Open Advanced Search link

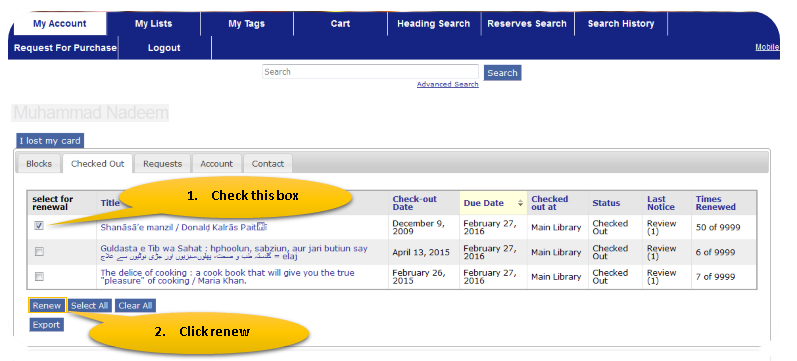[447, 84]
